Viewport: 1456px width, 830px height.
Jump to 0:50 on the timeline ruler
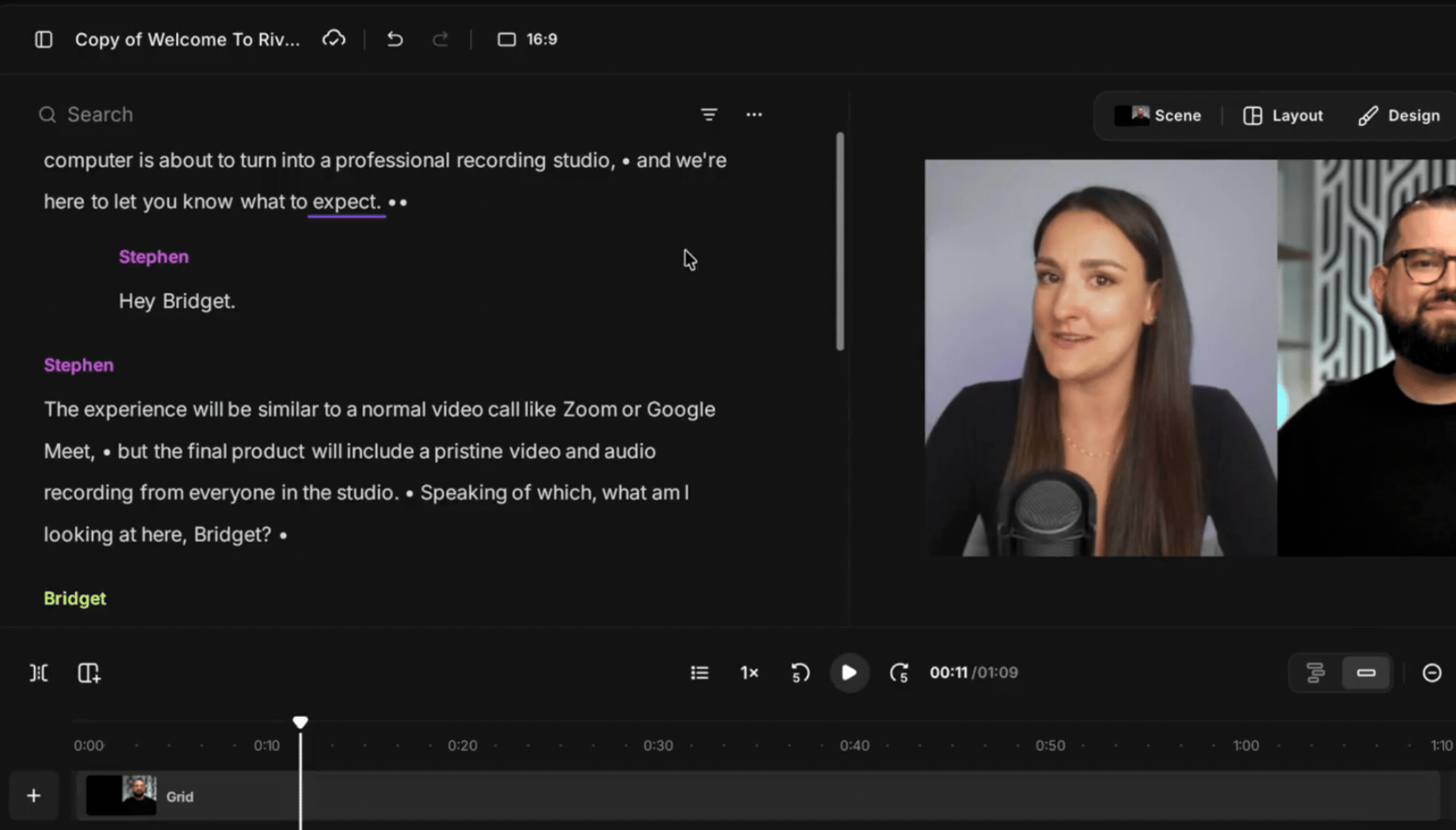point(1050,746)
